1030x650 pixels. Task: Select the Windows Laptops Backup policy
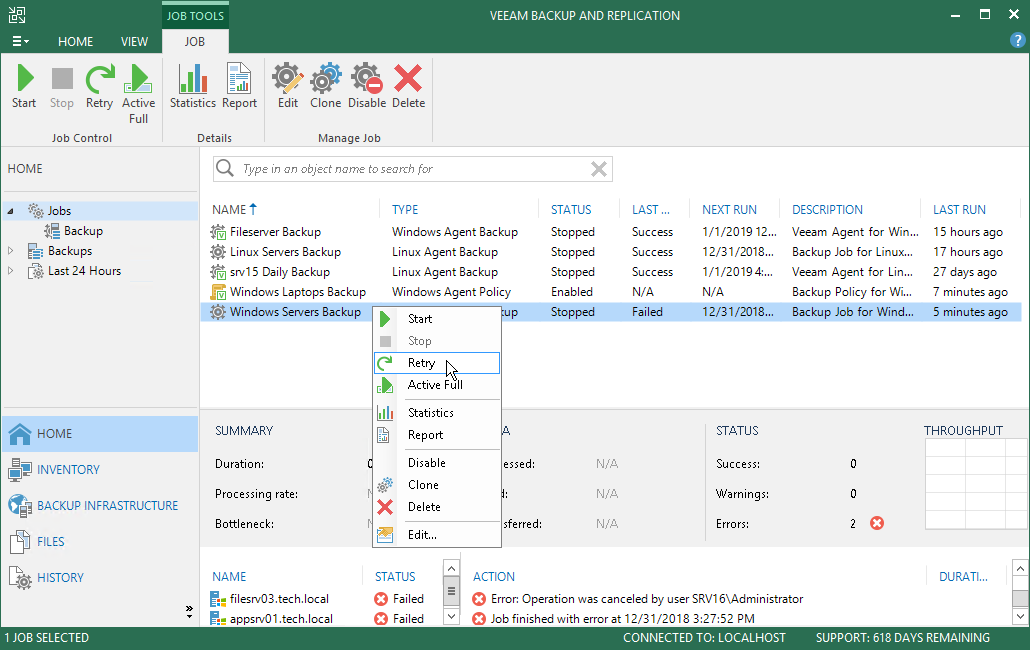pyautogui.click(x=611, y=292)
